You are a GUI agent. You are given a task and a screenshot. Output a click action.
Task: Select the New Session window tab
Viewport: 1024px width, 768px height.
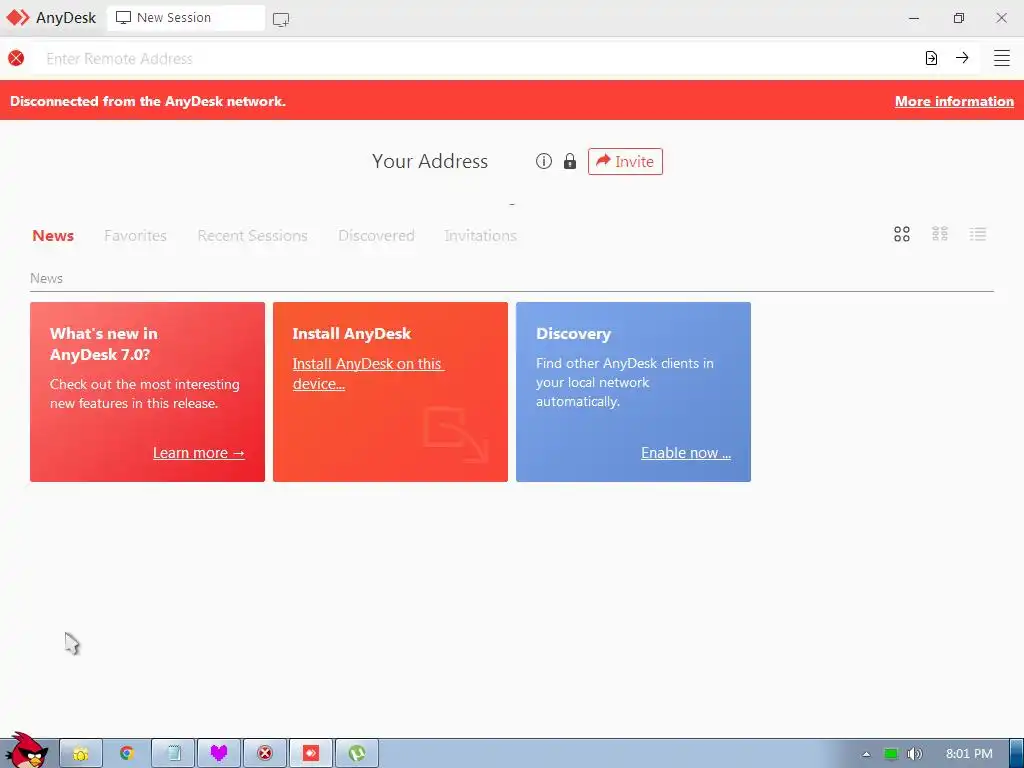tap(186, 18)
